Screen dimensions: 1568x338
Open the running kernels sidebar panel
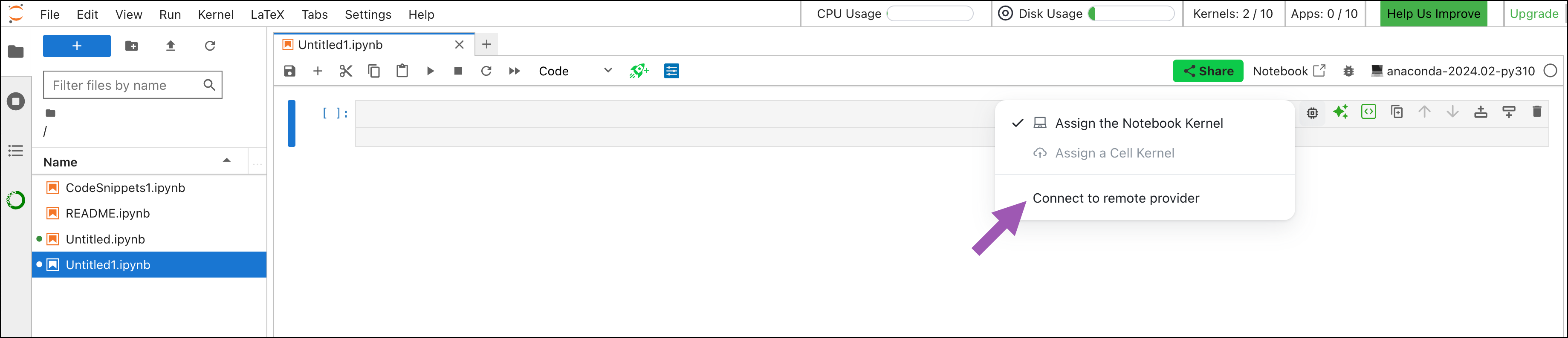point(16,101)
